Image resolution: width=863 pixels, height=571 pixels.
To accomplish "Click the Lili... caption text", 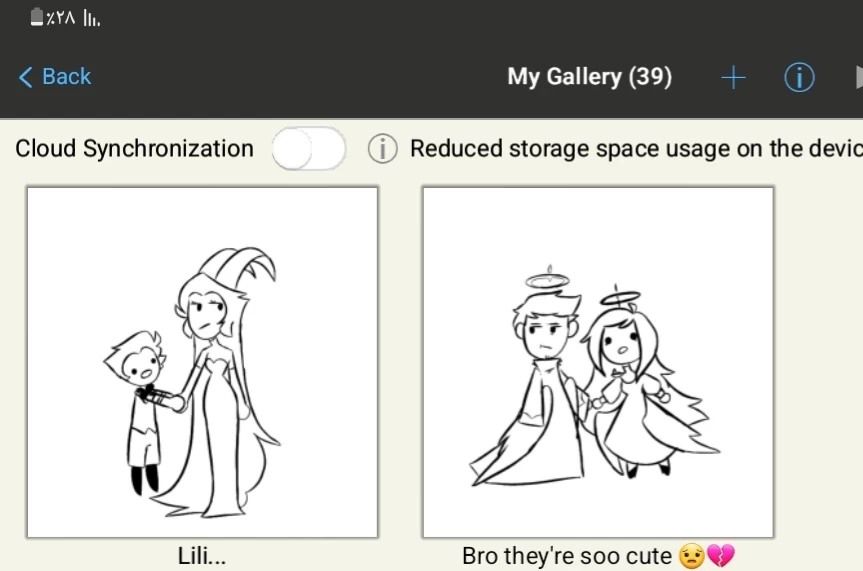I will [x=201, y=556].
